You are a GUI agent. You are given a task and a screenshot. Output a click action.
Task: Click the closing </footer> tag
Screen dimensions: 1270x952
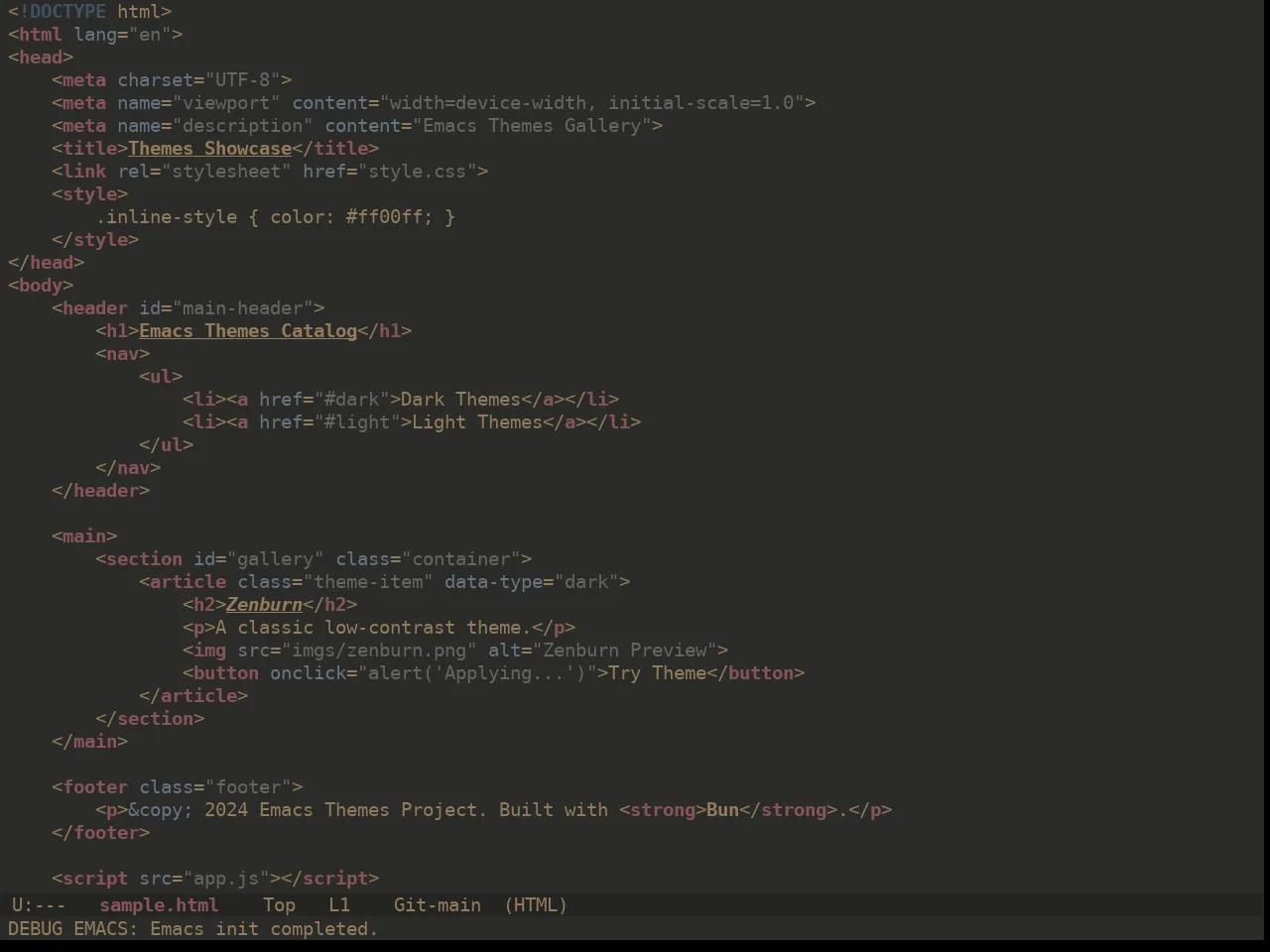point(101,833)
